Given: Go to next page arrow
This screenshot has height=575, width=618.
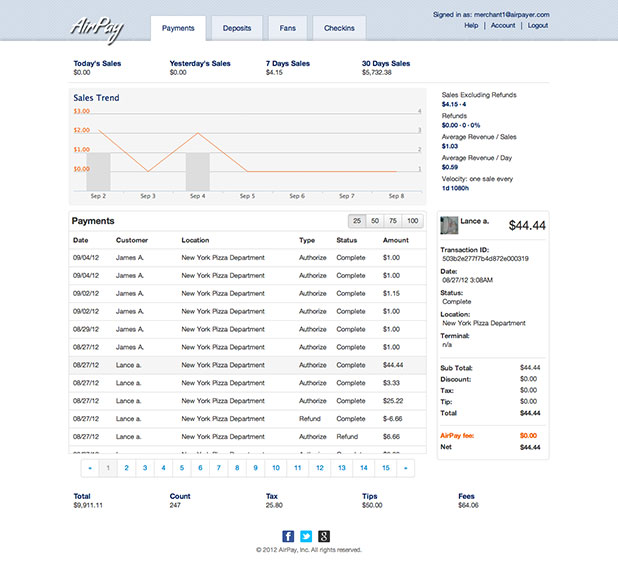Looking at the screenshot, I should pyautogui.click(x=406, y=468).
